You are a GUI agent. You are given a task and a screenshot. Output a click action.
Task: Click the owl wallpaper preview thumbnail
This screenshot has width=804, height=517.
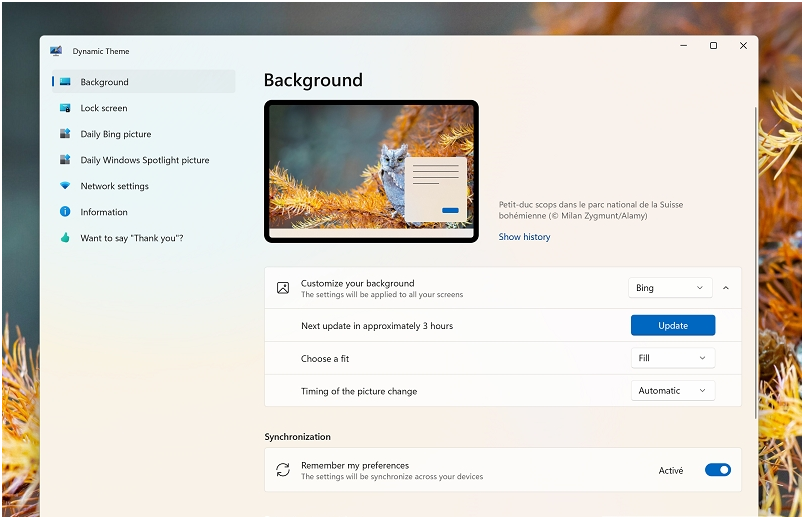tap(371, 171)
